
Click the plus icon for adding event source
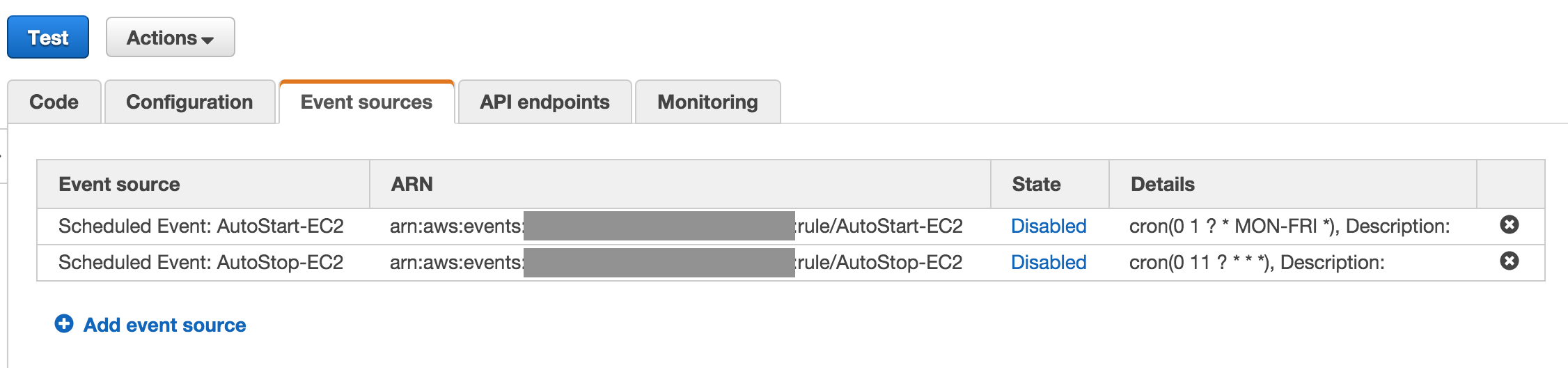coord(64,324)
